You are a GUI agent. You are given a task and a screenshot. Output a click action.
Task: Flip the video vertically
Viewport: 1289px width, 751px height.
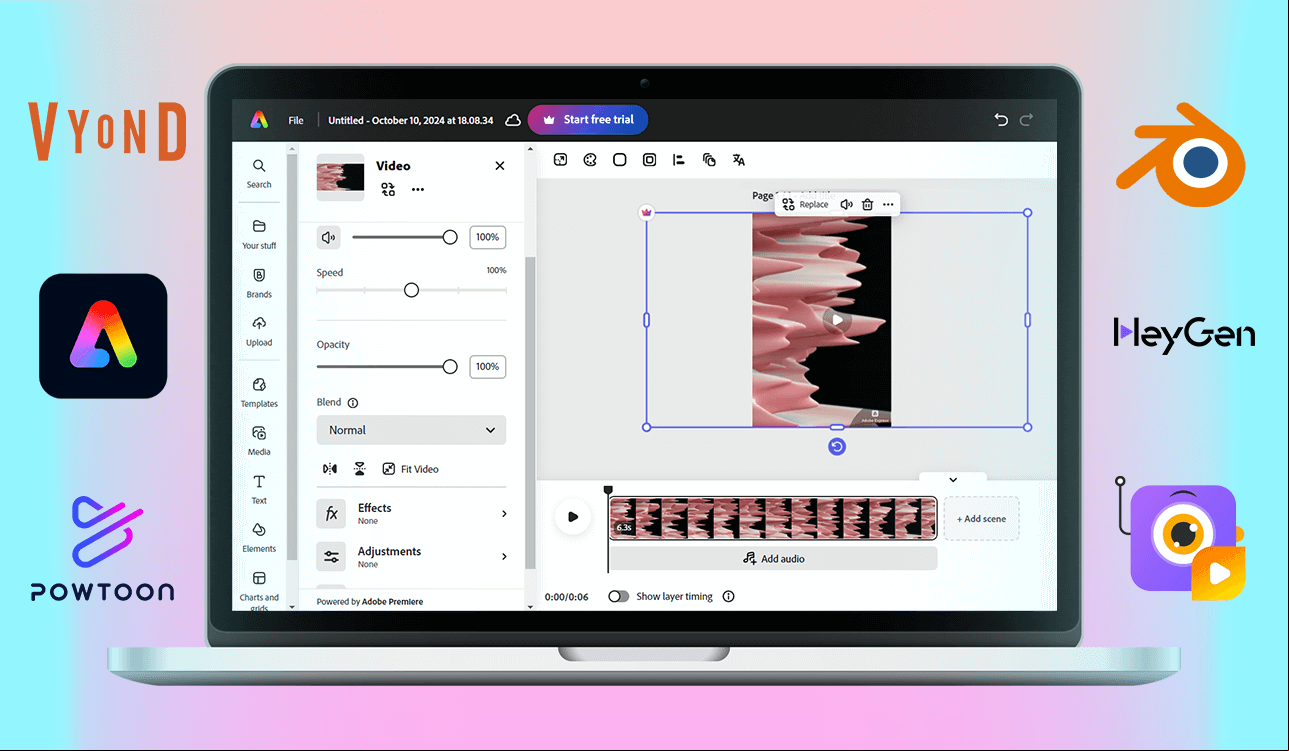pyautogui.click(x=360, y=469)
